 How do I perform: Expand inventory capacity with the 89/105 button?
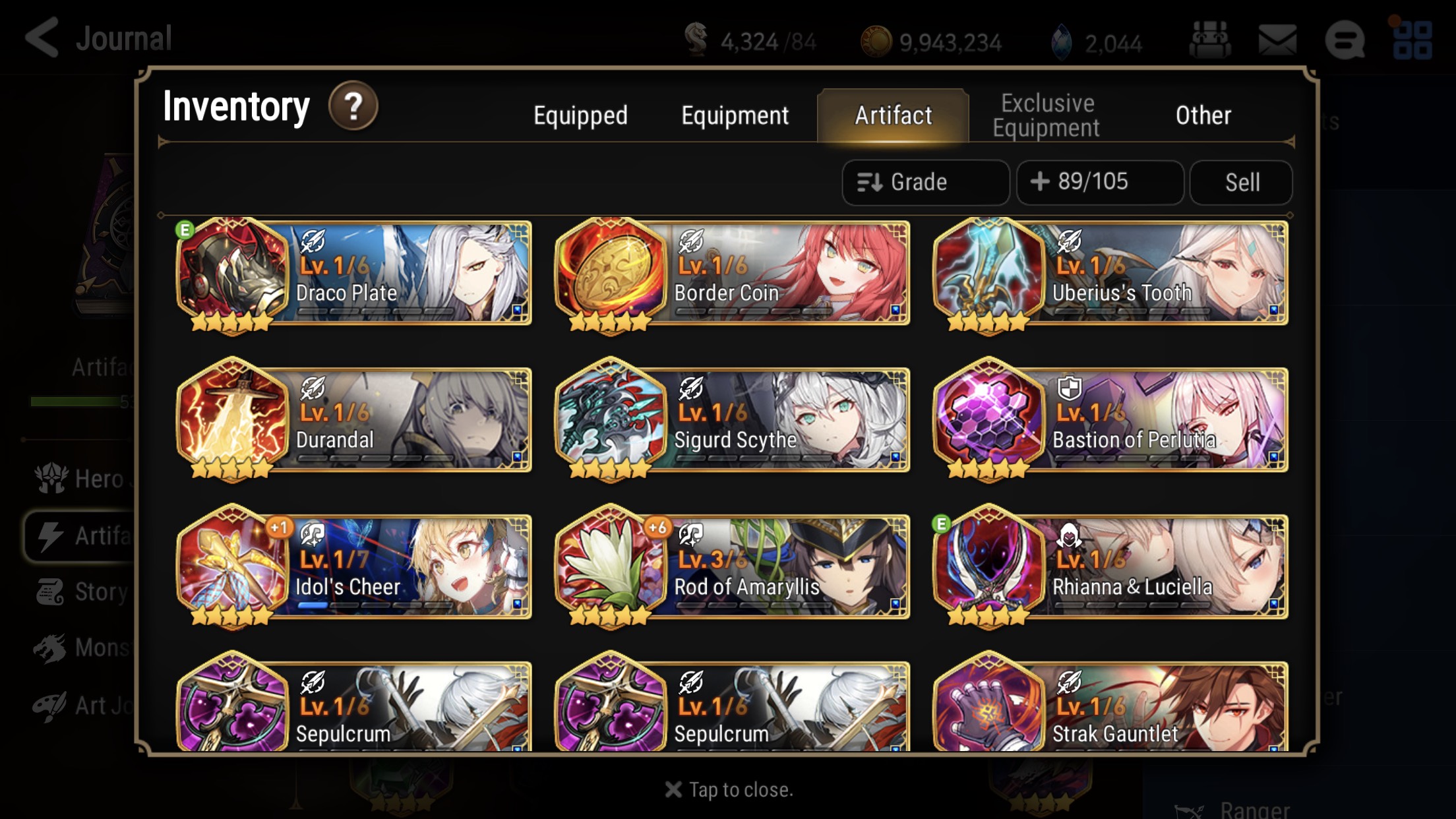click(x=1100, y=182)
